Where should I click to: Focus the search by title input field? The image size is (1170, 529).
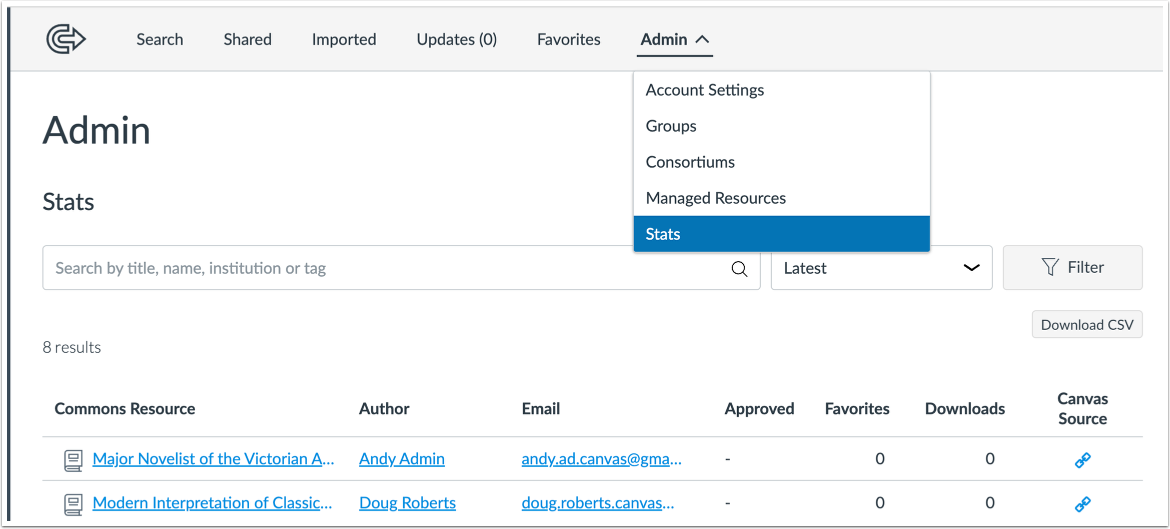pos(385,268)
